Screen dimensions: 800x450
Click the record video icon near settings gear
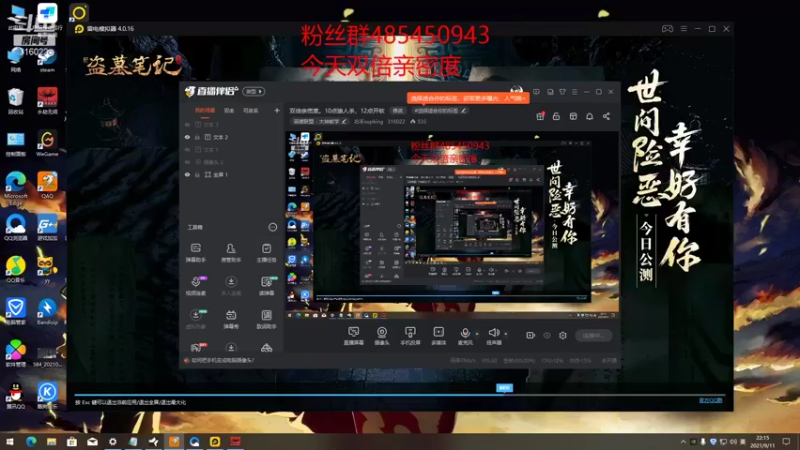click(531, 335)
